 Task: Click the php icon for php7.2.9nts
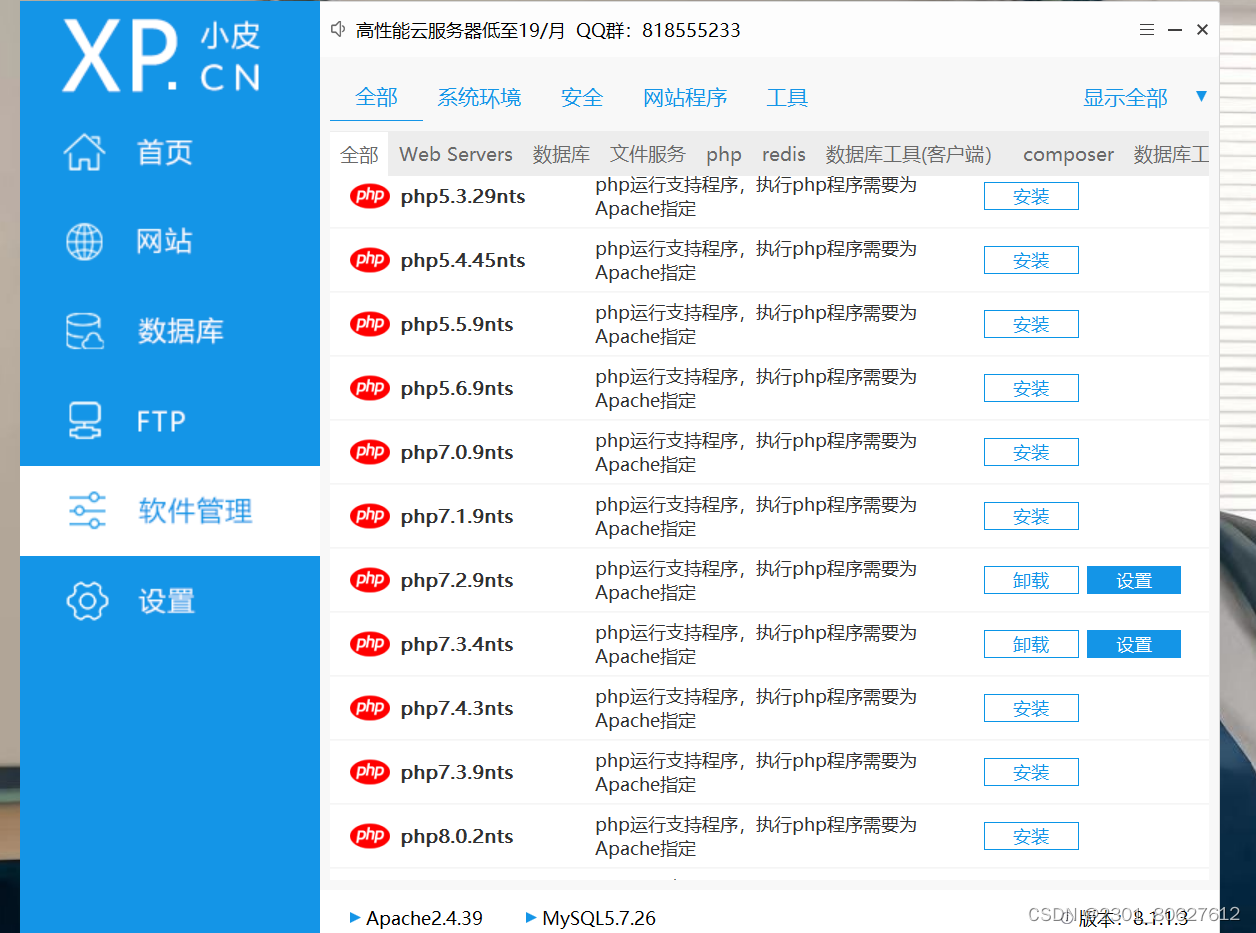point(370,580)
